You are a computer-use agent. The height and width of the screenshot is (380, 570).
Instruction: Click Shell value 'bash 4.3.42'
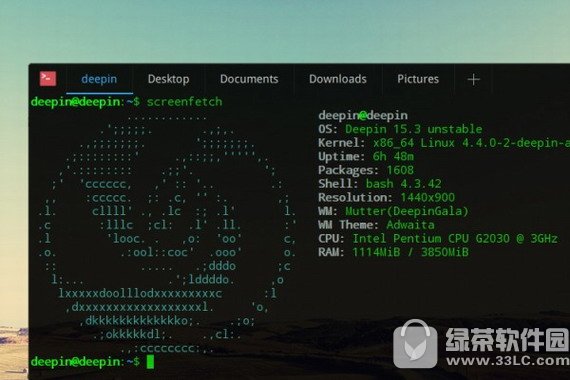[x=404, y=184]
